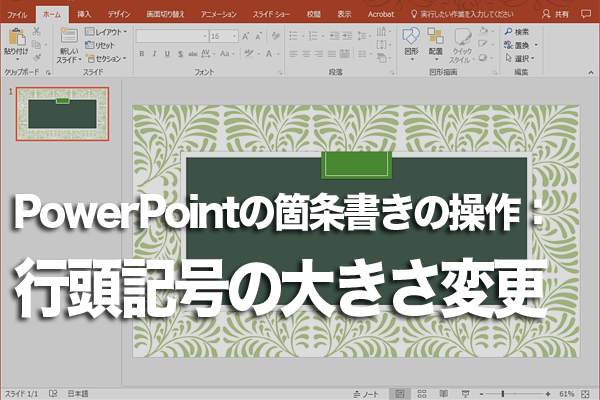This screenshot has height=400, width=600.
Task: Open the Shapes (図形) gallery
Action: pyautogui.click(x=411, y=44)
